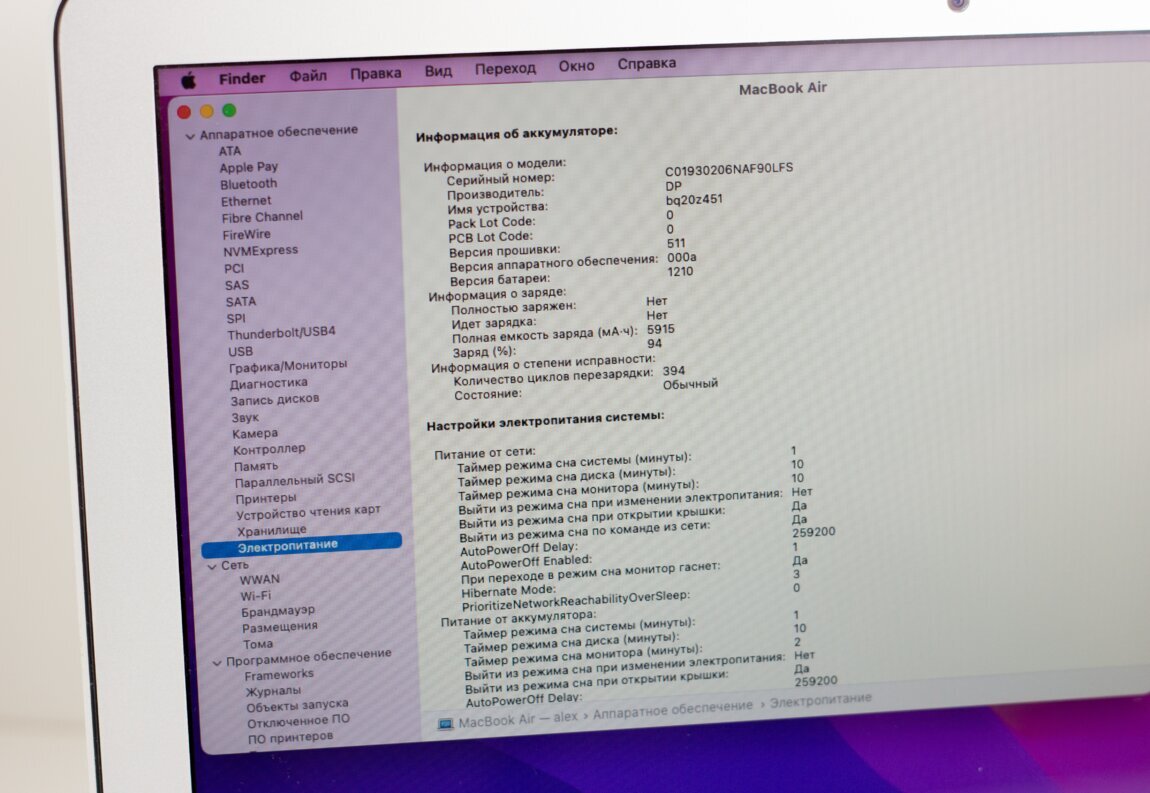Select Хранилище in the sidebar

click(271, 529)
